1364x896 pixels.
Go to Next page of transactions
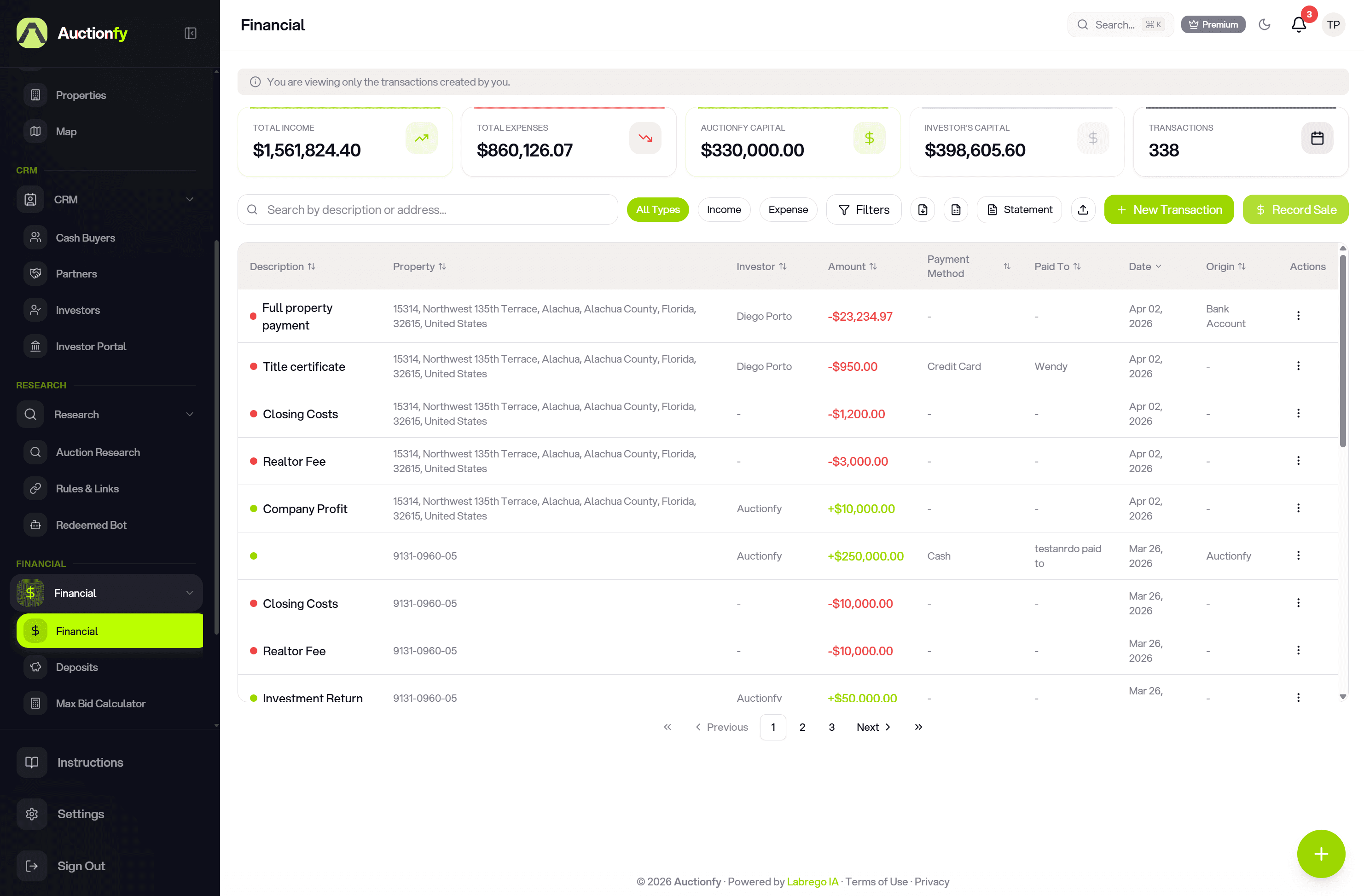pyautogui.click(x=873, y=727)
